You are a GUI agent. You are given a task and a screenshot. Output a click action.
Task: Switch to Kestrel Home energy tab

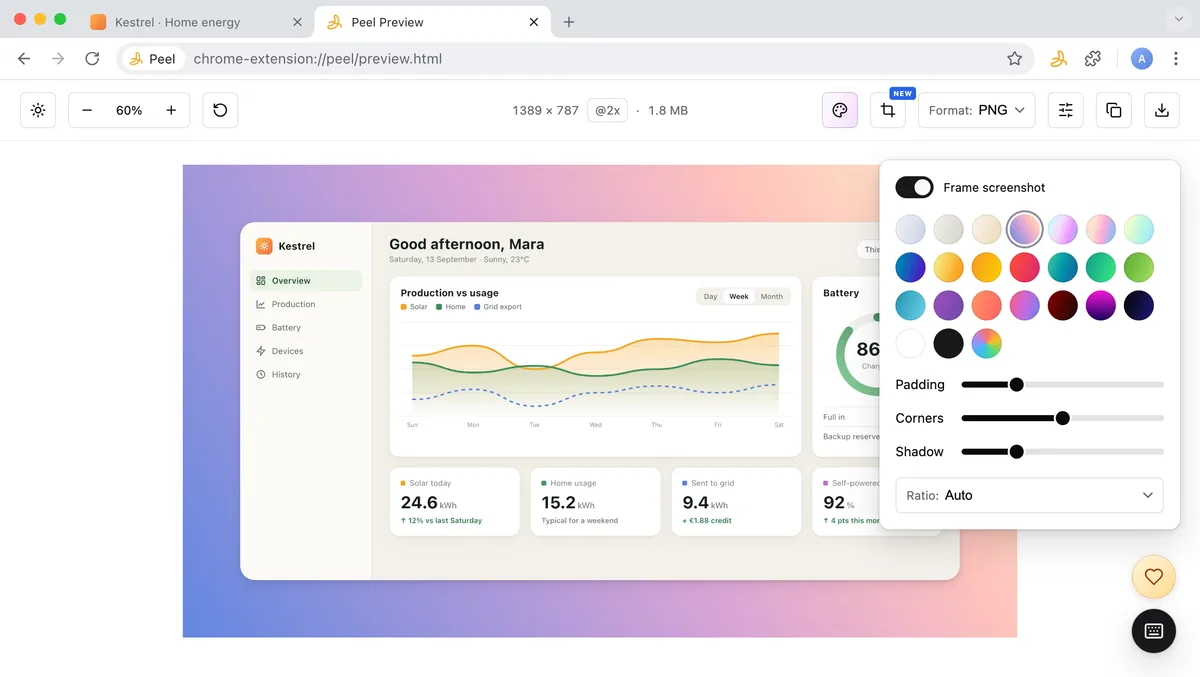[197, 22]
